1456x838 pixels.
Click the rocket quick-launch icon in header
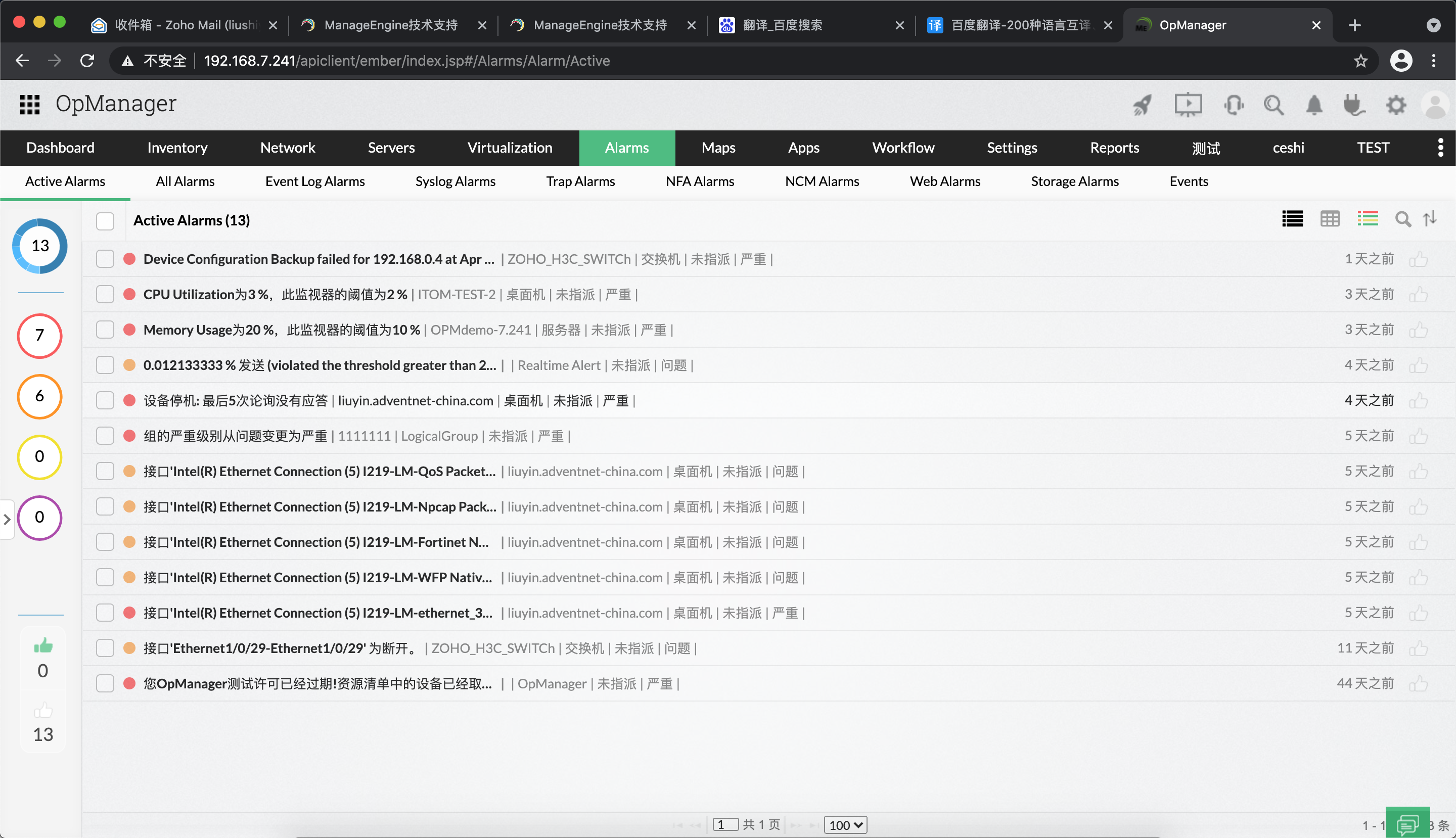coord(1142,105)
